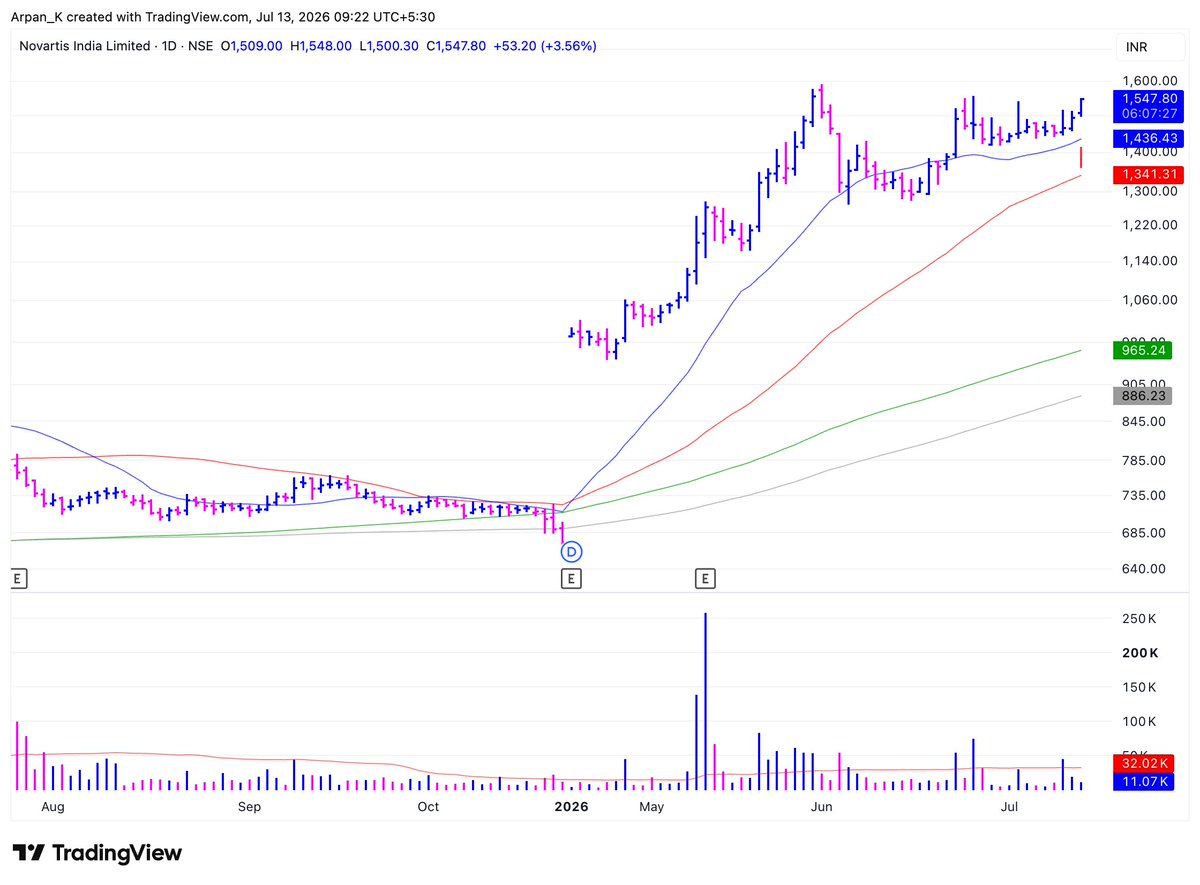Click the Jul label on time axis

tap(1010, 805)
